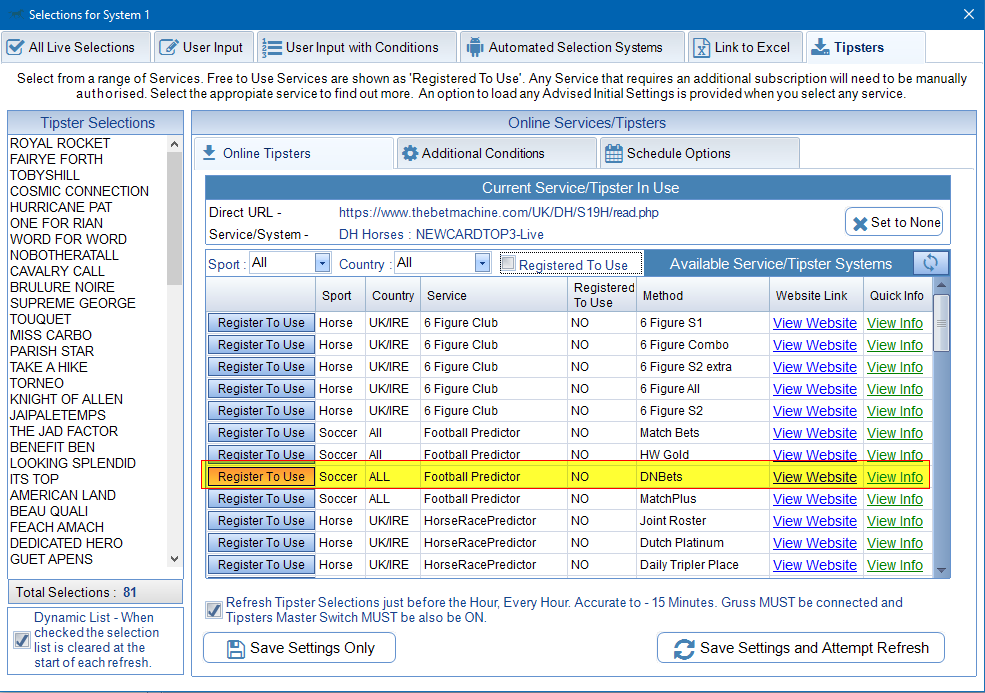This screenshot has height=693, width=985.
Task: Toggle the Registered To Use checkbox
Action: point(508,264)
